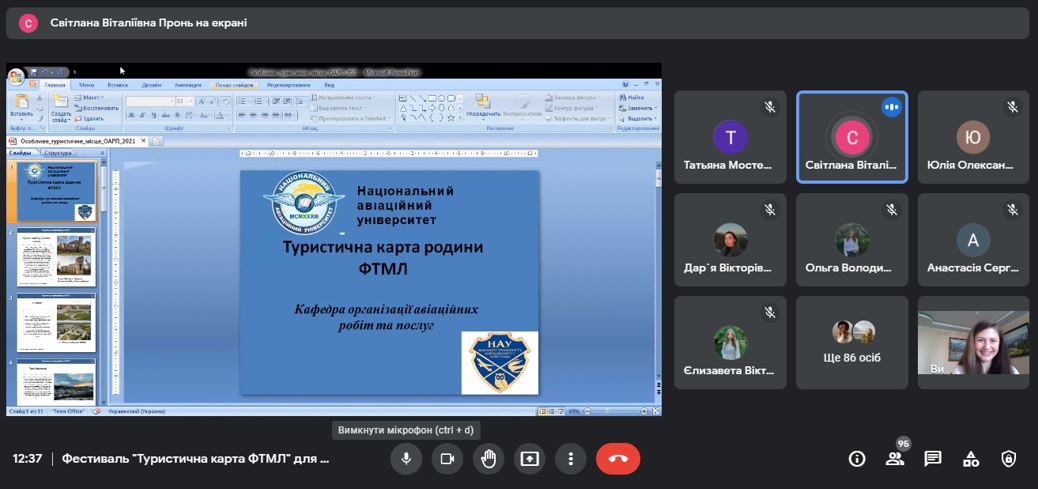Viewport: 1038px width, 489px height.
Task: Open the host controls shield icon
Action: click(1009, 459)
